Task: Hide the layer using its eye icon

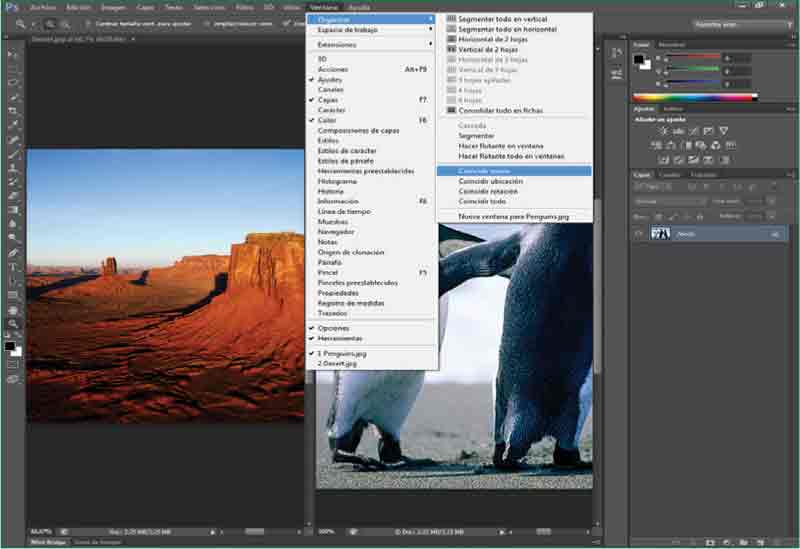Action: pos(639,233)
